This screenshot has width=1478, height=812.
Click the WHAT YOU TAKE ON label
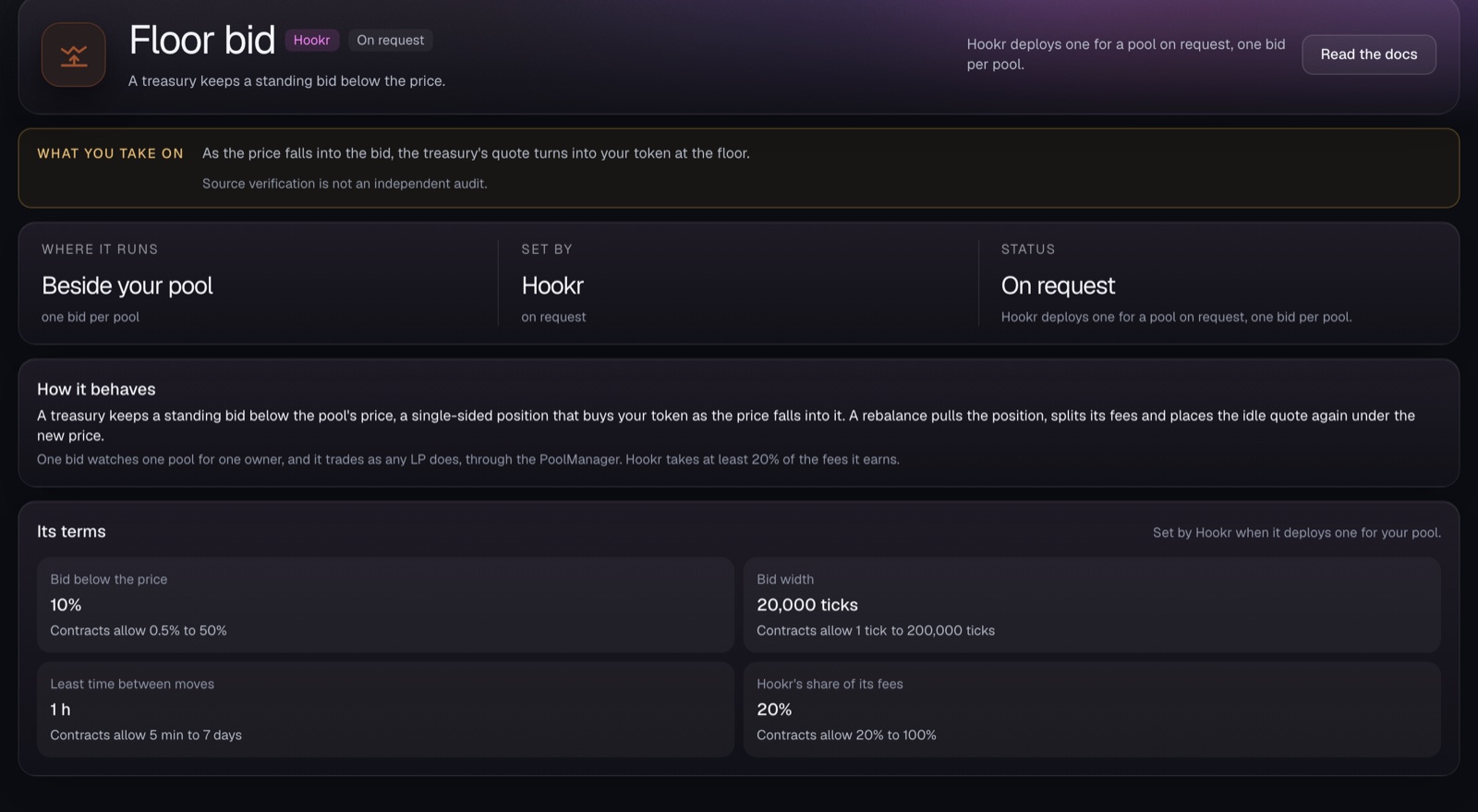[110, 153]
